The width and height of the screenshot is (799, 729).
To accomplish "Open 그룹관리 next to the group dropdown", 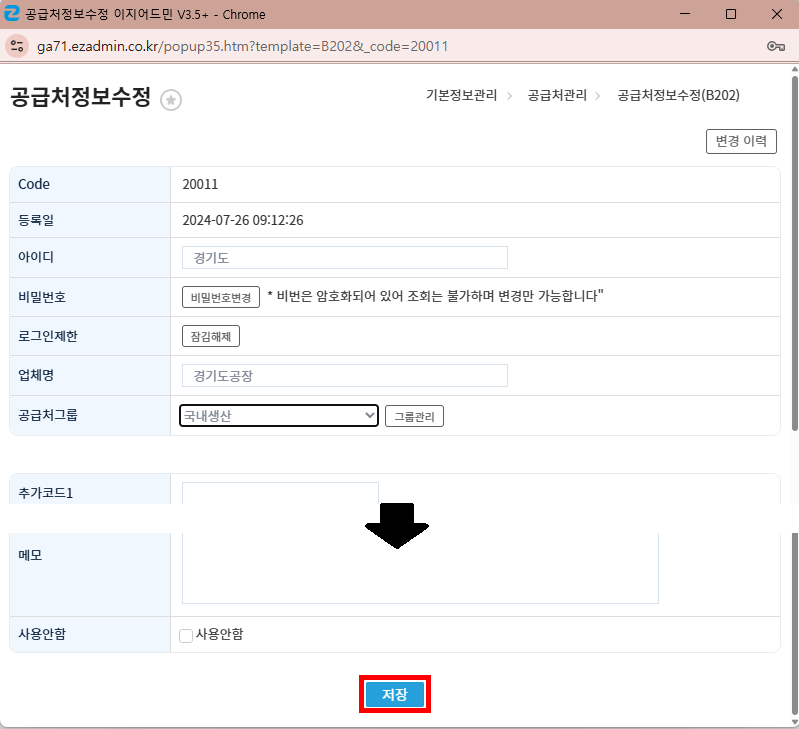I will 414,416.
